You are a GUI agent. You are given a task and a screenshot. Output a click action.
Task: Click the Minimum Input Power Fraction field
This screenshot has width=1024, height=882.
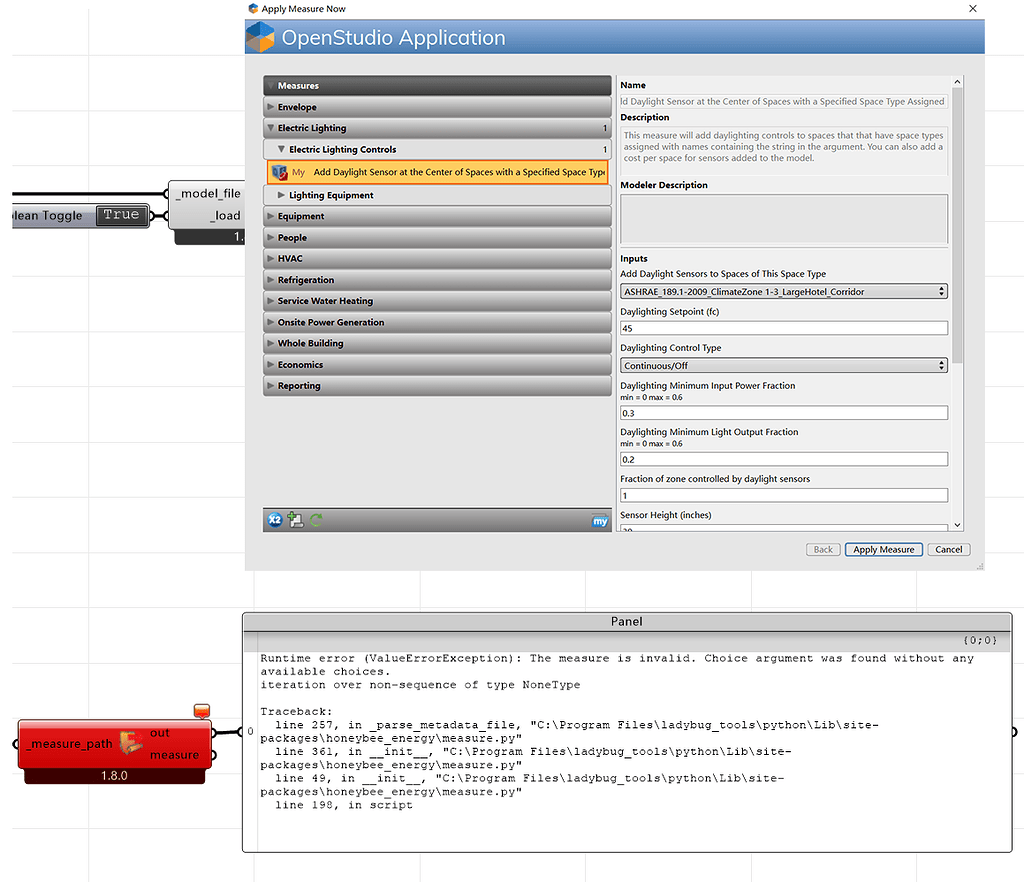point(784,413)
